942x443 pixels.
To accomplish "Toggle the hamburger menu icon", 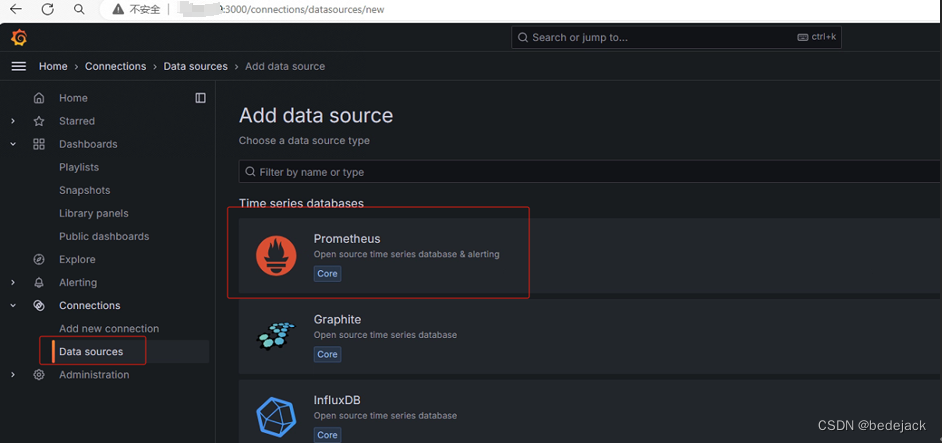I will coord(18,66).
